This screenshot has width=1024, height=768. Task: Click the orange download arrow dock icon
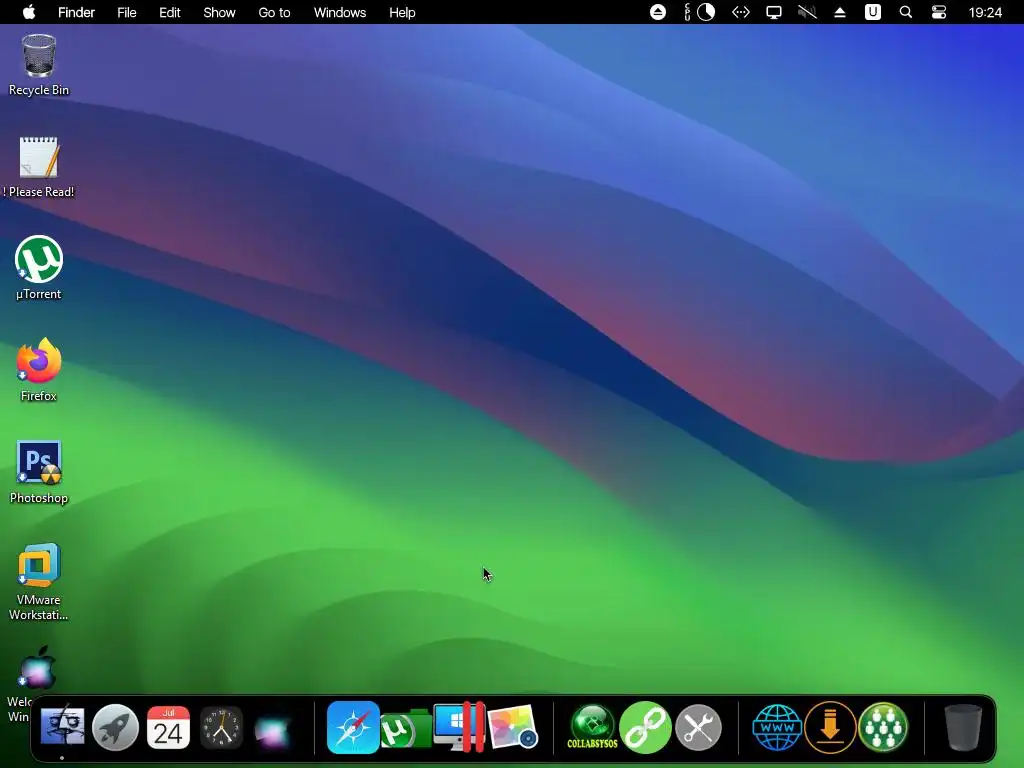[830, 727]
